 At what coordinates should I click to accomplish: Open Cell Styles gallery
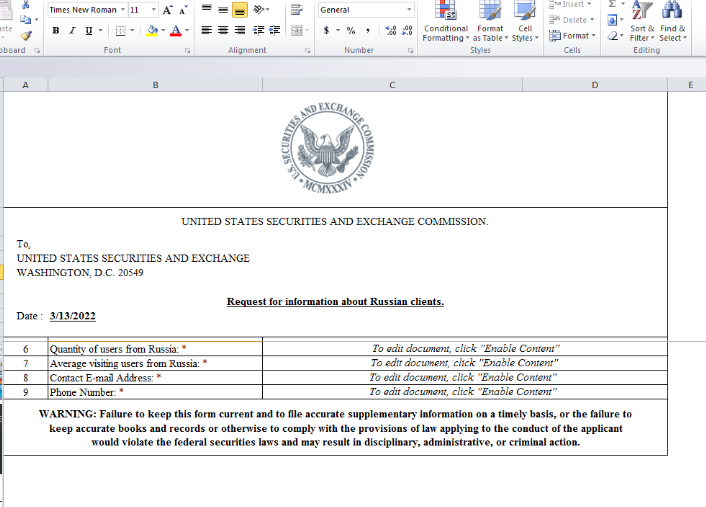[525, 22]
